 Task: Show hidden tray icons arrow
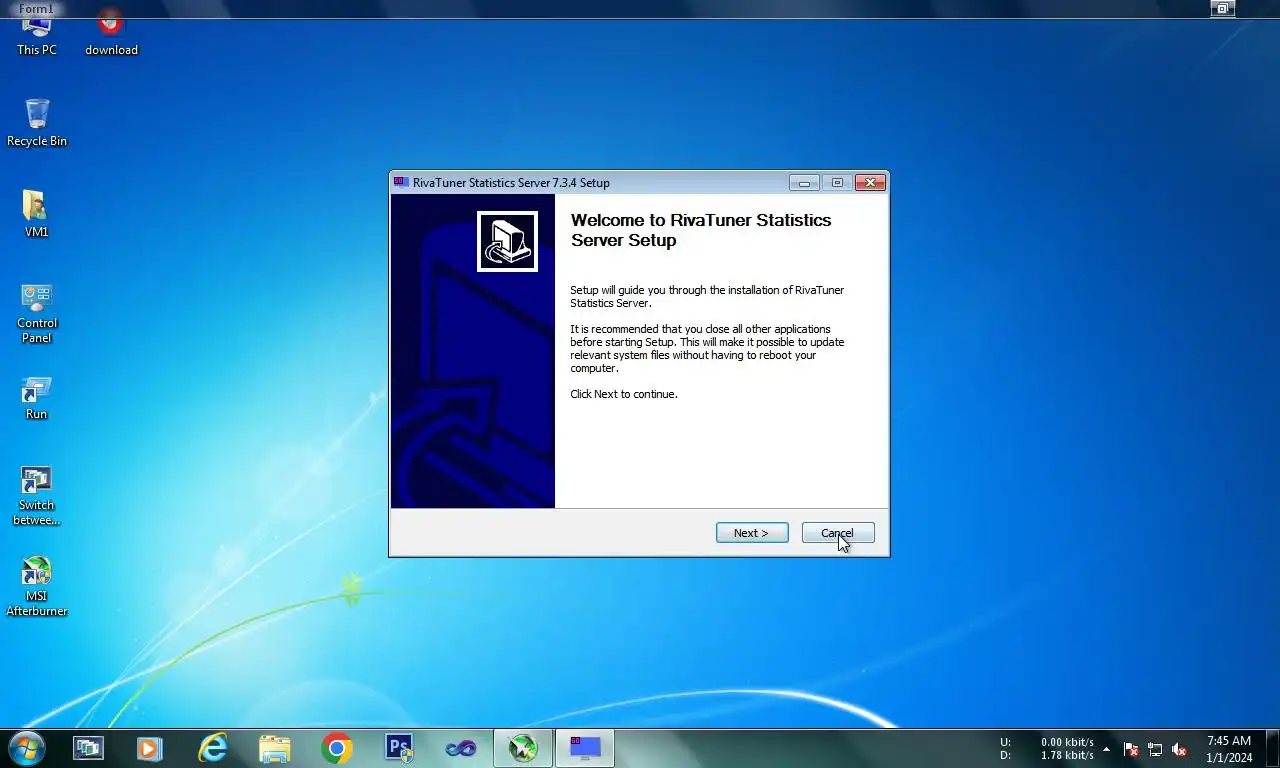(1106, 749)
